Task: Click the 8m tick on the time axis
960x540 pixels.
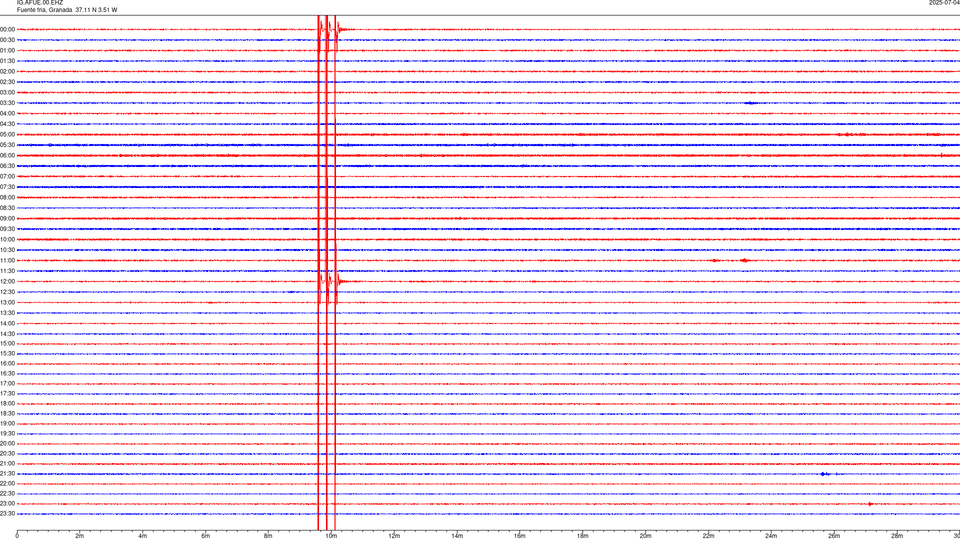Action: click(268, 536)
